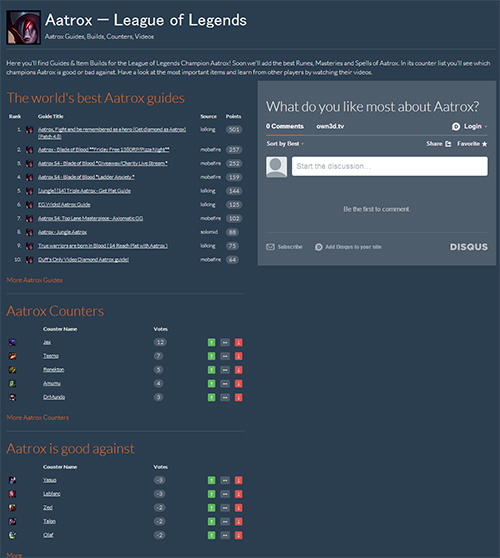The width and height of the screenshot is (500, 558).
Task: Click the Yasuo champion icon
Action: [x=12, y=480]
